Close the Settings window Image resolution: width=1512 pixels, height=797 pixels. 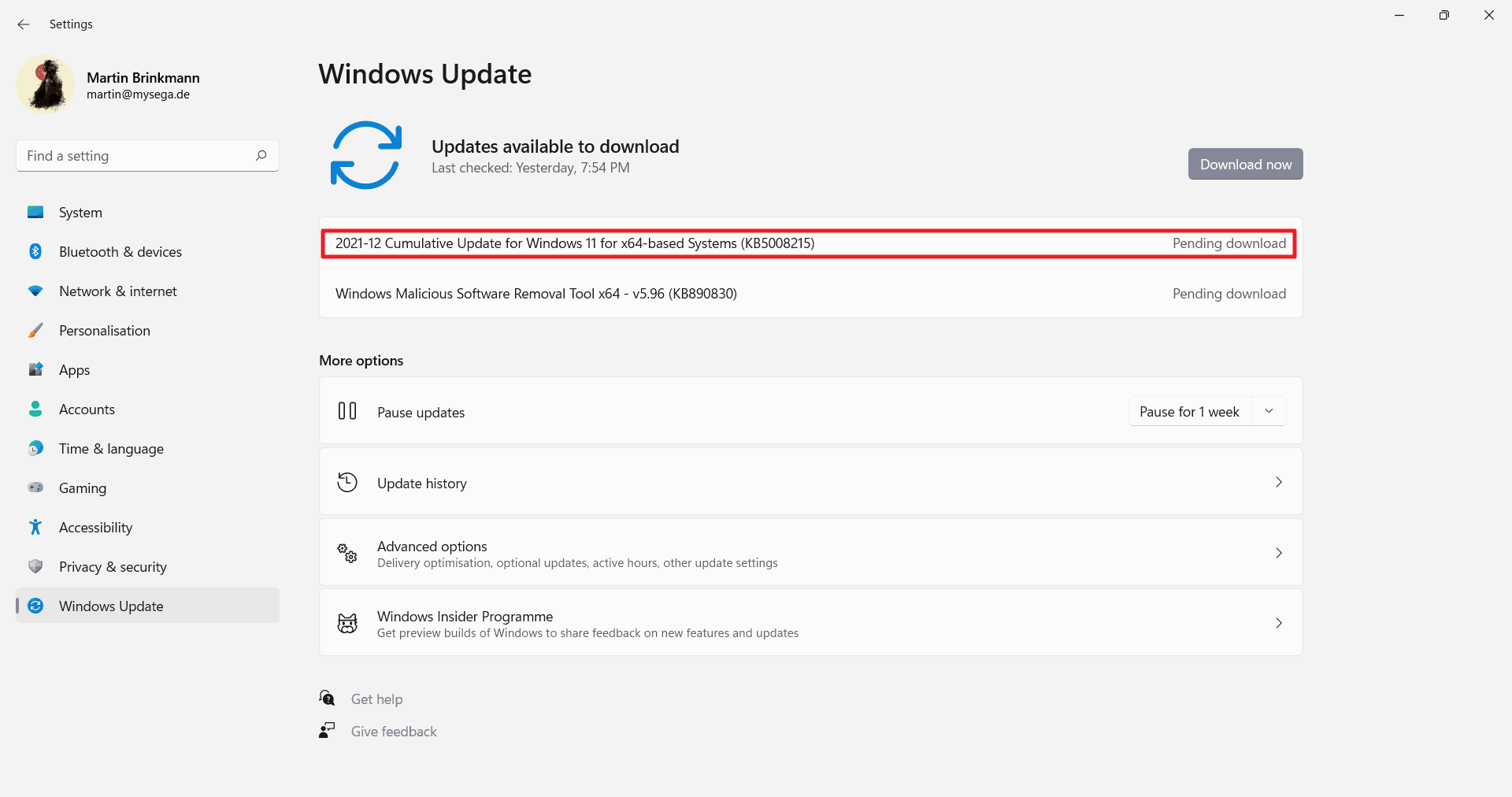click(1489, 15)
